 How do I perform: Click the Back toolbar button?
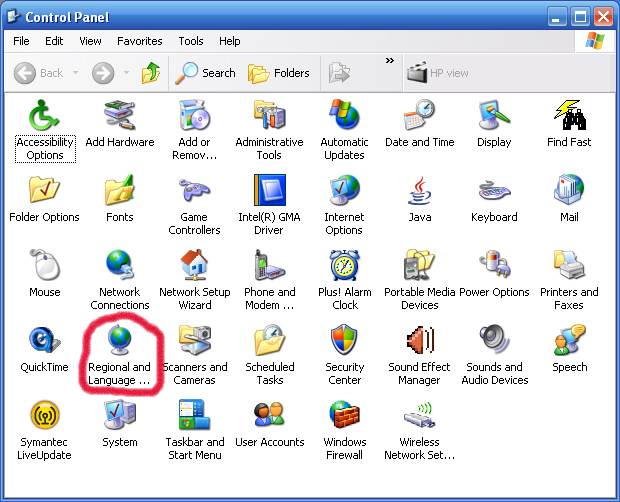click(38, 73)
